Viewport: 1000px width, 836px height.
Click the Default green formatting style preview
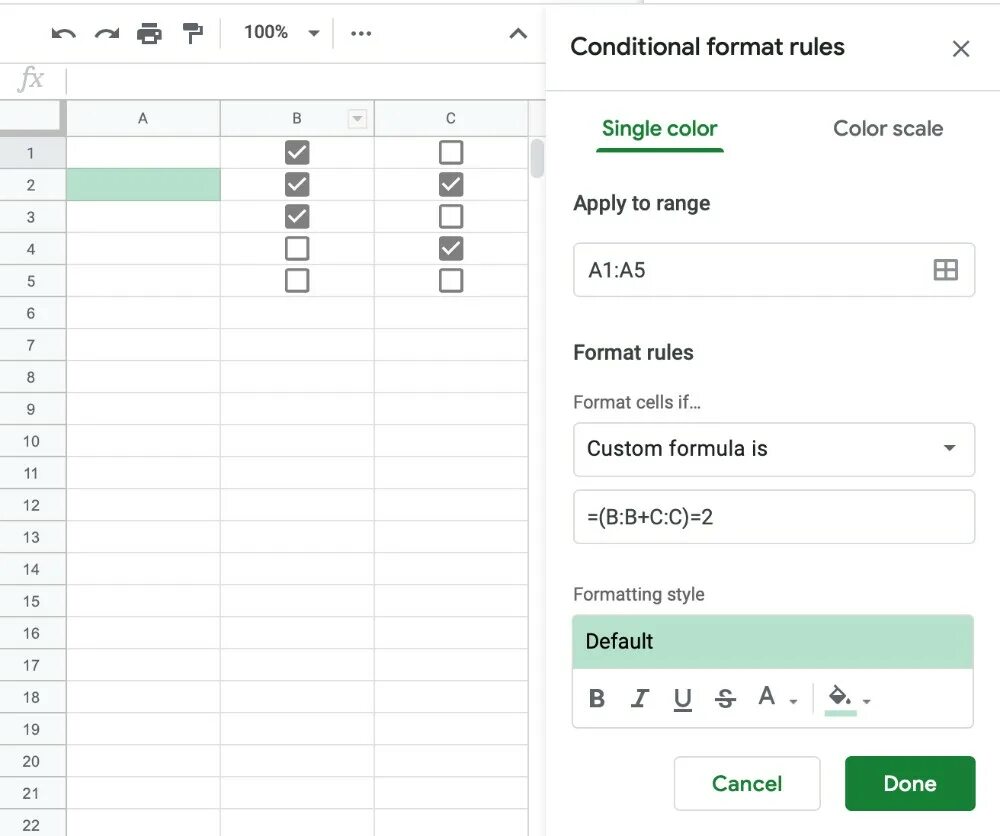pyautogui.click(x=773, y=642)
